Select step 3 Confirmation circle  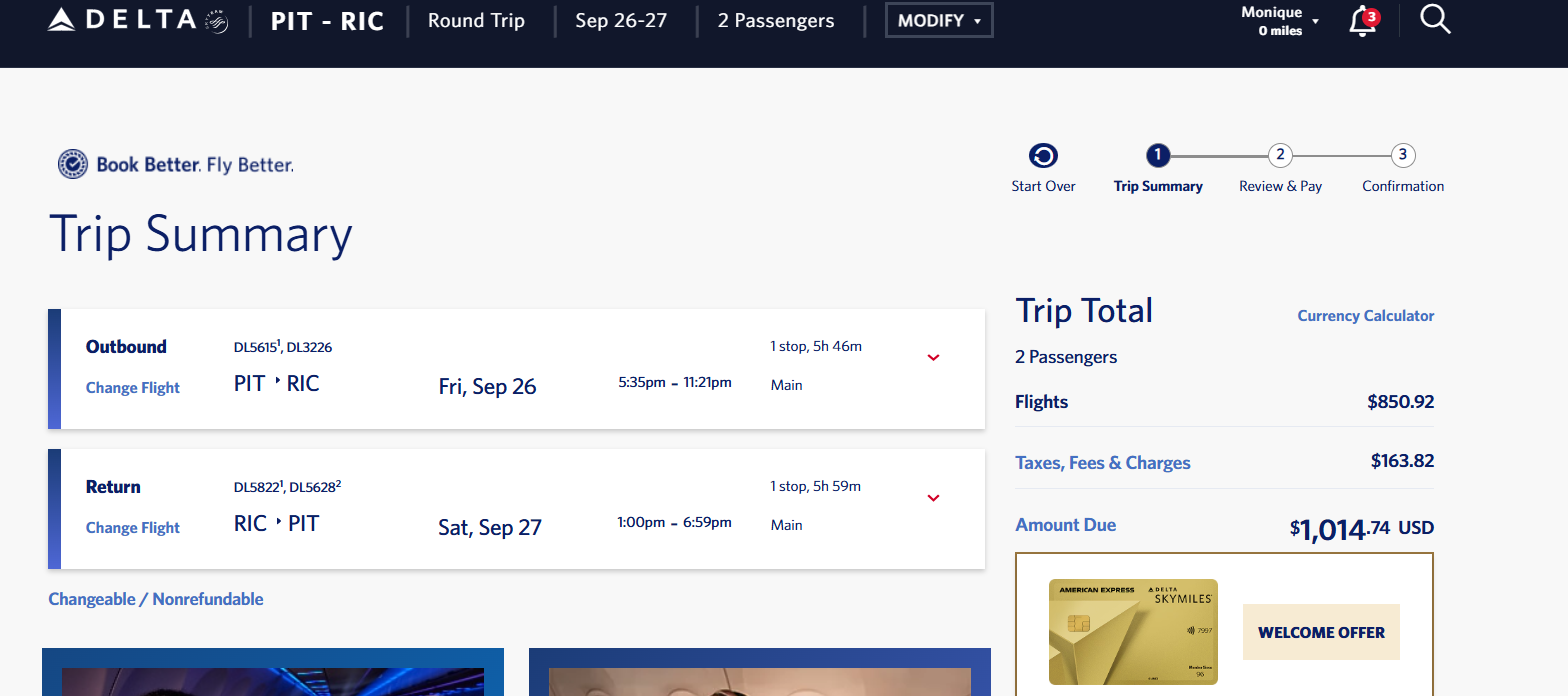pyautogui.click(x=1403, y=155)
